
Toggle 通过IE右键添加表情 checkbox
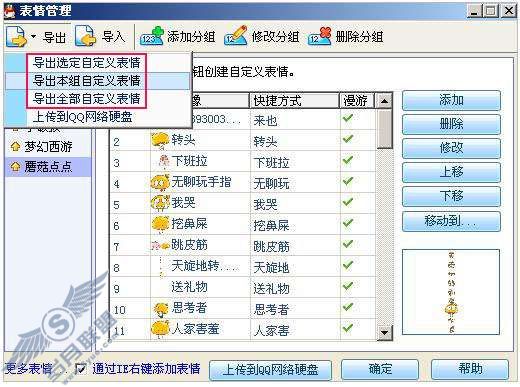tap(81, 369)
